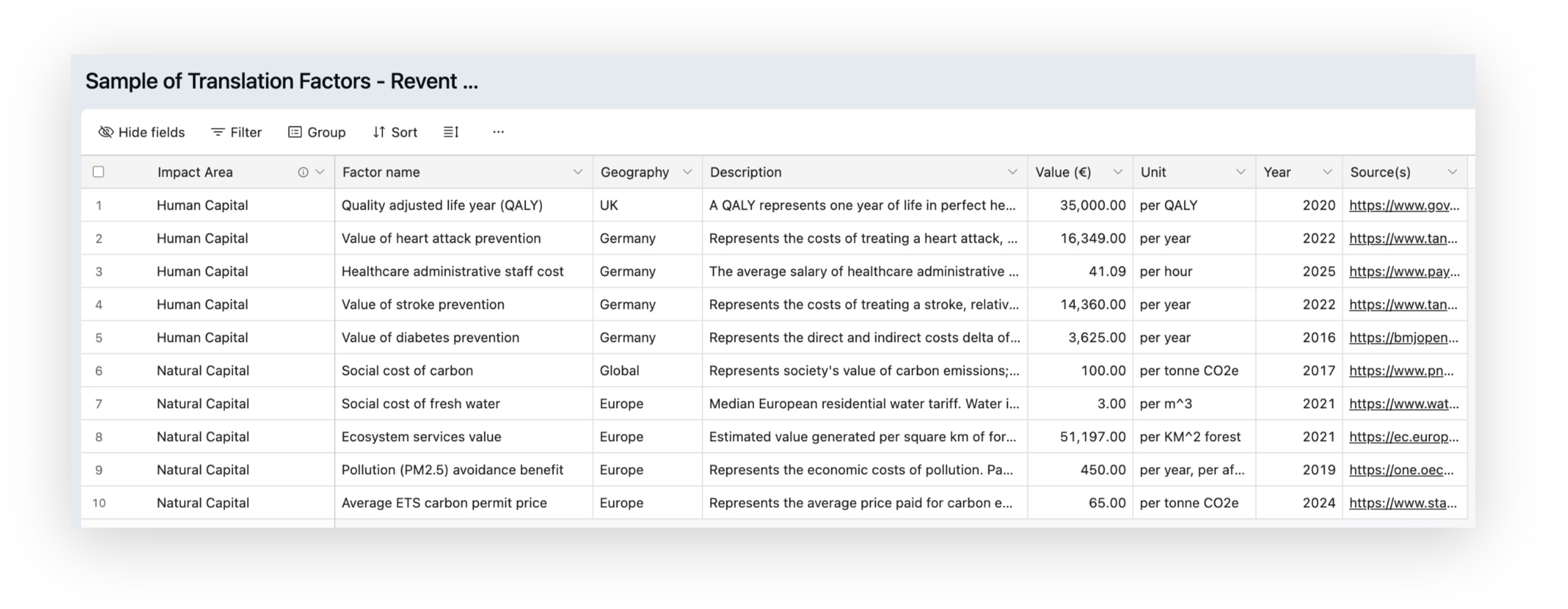Expand the Description column dropdown
The width and height of the screenshot is (1568, 609).
pyautogui.click(x=1012, y=172)
